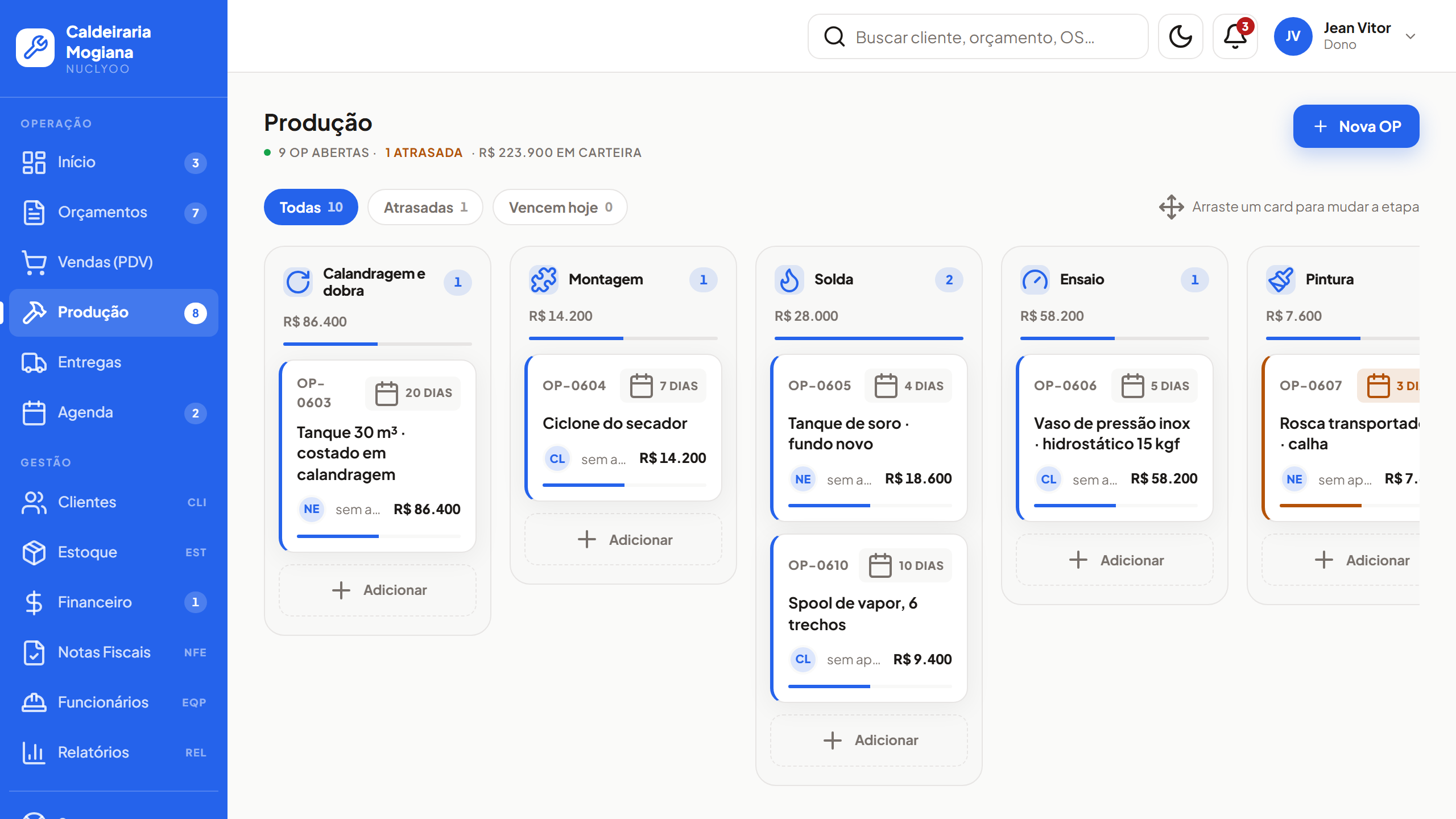Image resolution: width=1456 pixels, height=819 pixels.
Task: Click the Ensaio gauge icon
Action: click(1035, 279)
